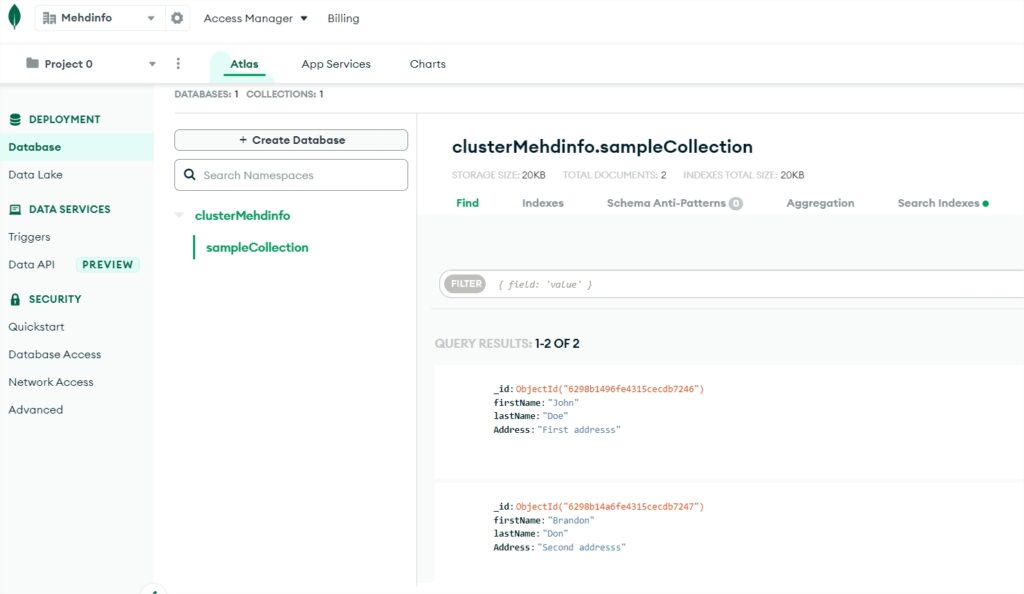Expand the Access Manager menu
1024x594 pixels.
255,18
